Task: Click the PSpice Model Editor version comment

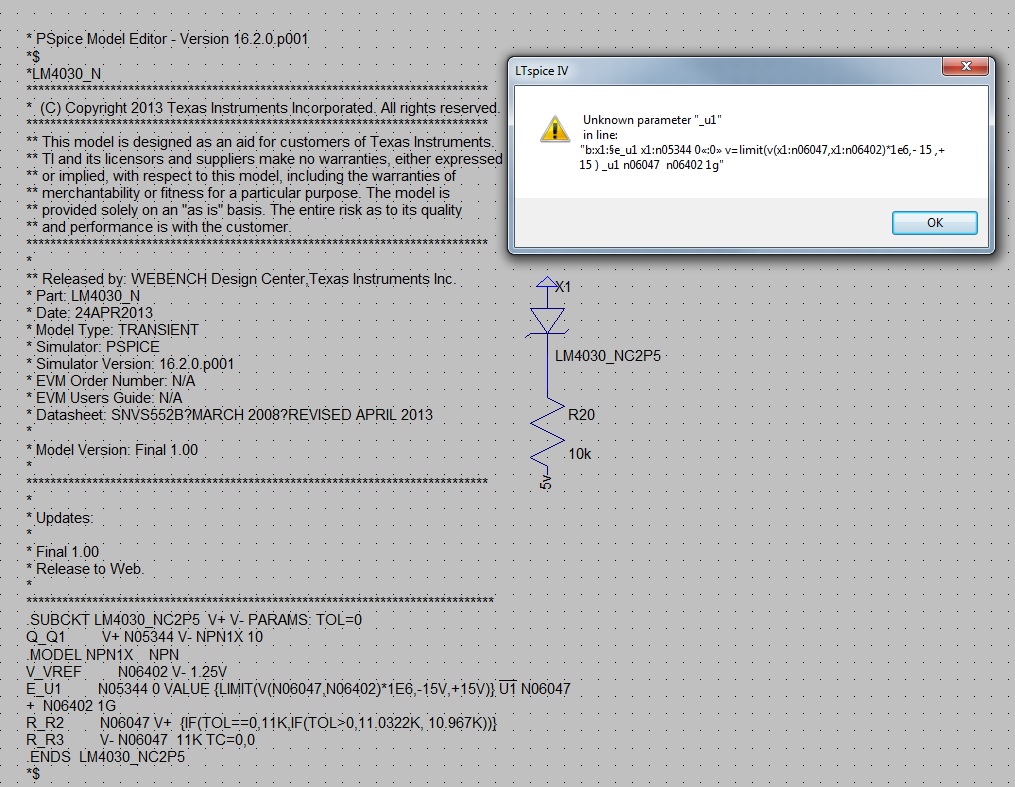Action: click(x=167, y=39)
